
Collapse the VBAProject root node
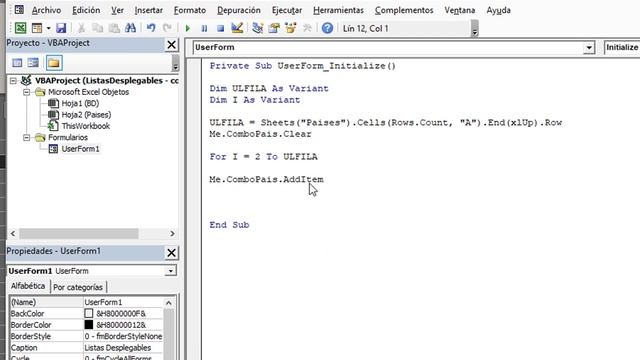pos(13,81)
